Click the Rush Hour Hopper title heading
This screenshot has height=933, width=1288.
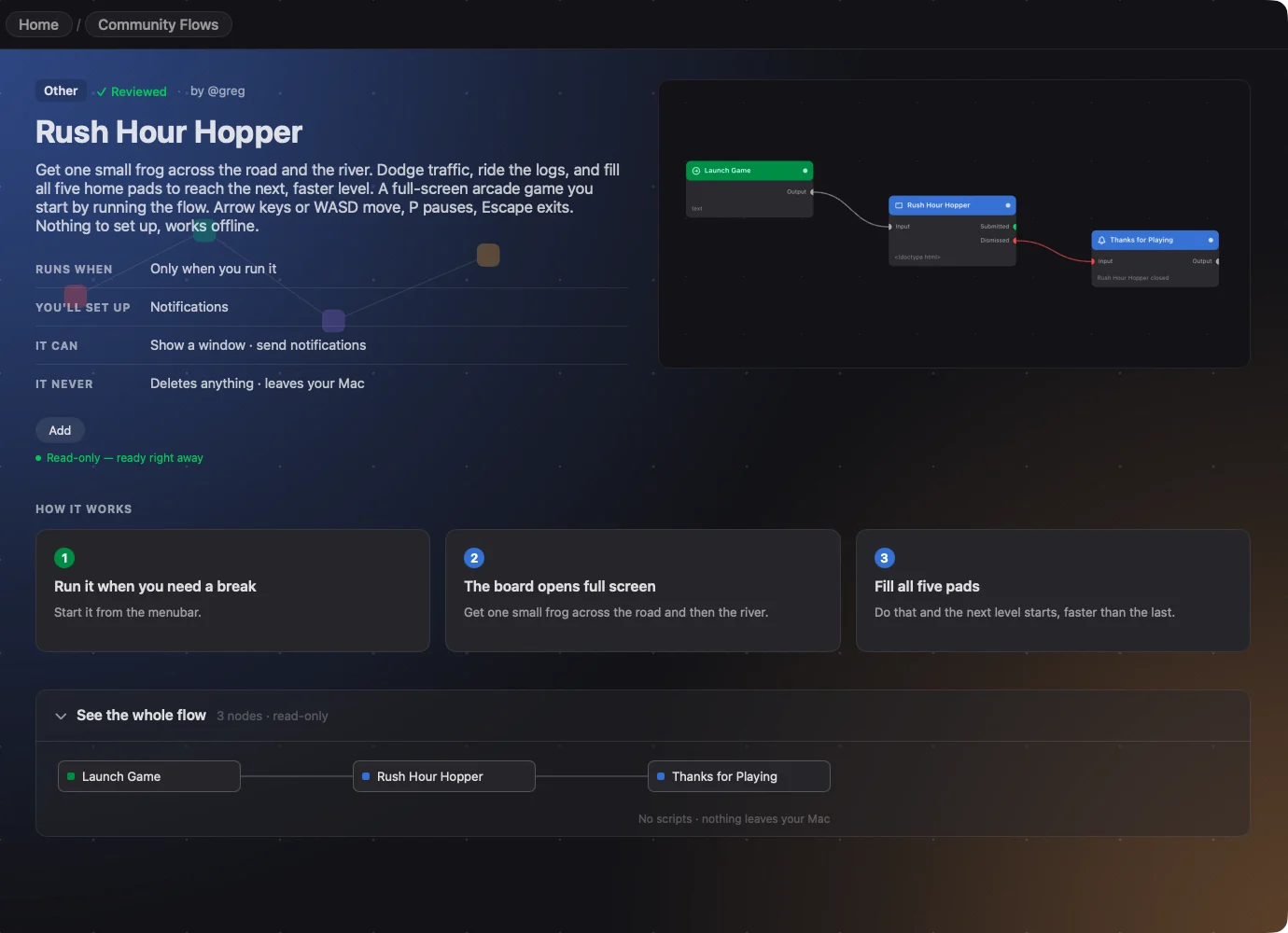tap(169, 132)
